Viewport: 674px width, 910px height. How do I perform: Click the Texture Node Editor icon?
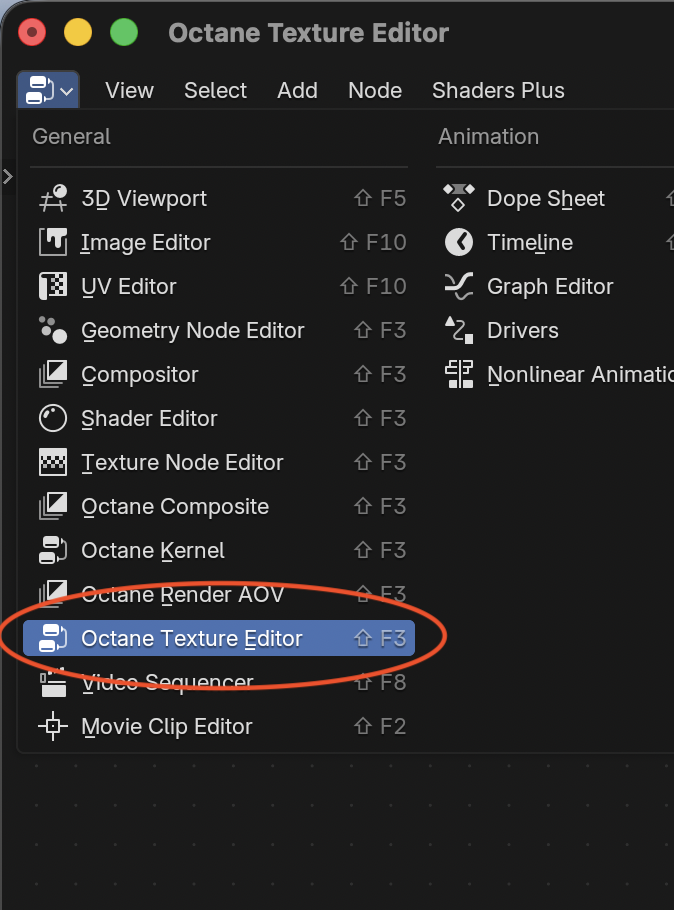[x=53, y=463]
